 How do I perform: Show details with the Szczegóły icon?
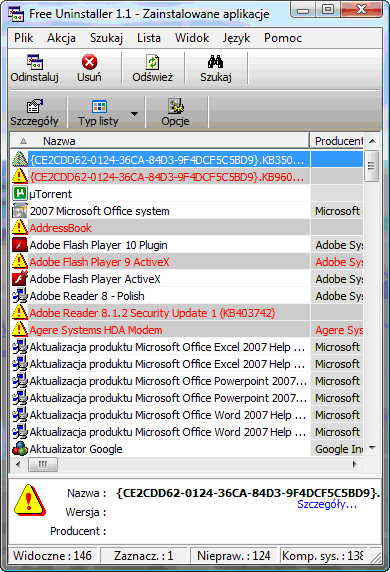pos(35,106)
